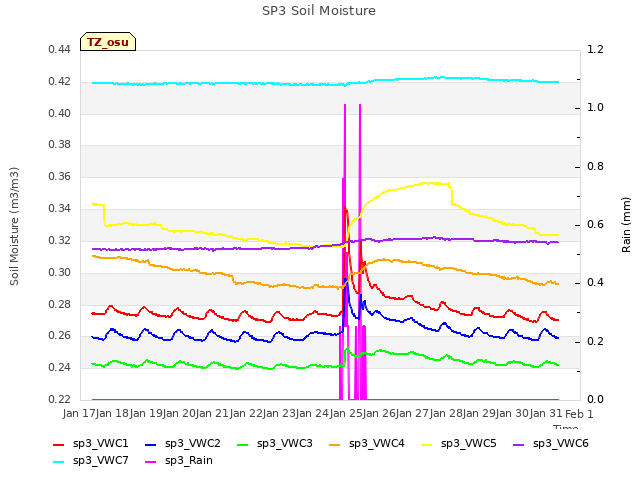This screenshot has width=640, height=480.
Task: Click the cyan sp3_VWC7 legend swatch
Action: click(x=59, y=462)
